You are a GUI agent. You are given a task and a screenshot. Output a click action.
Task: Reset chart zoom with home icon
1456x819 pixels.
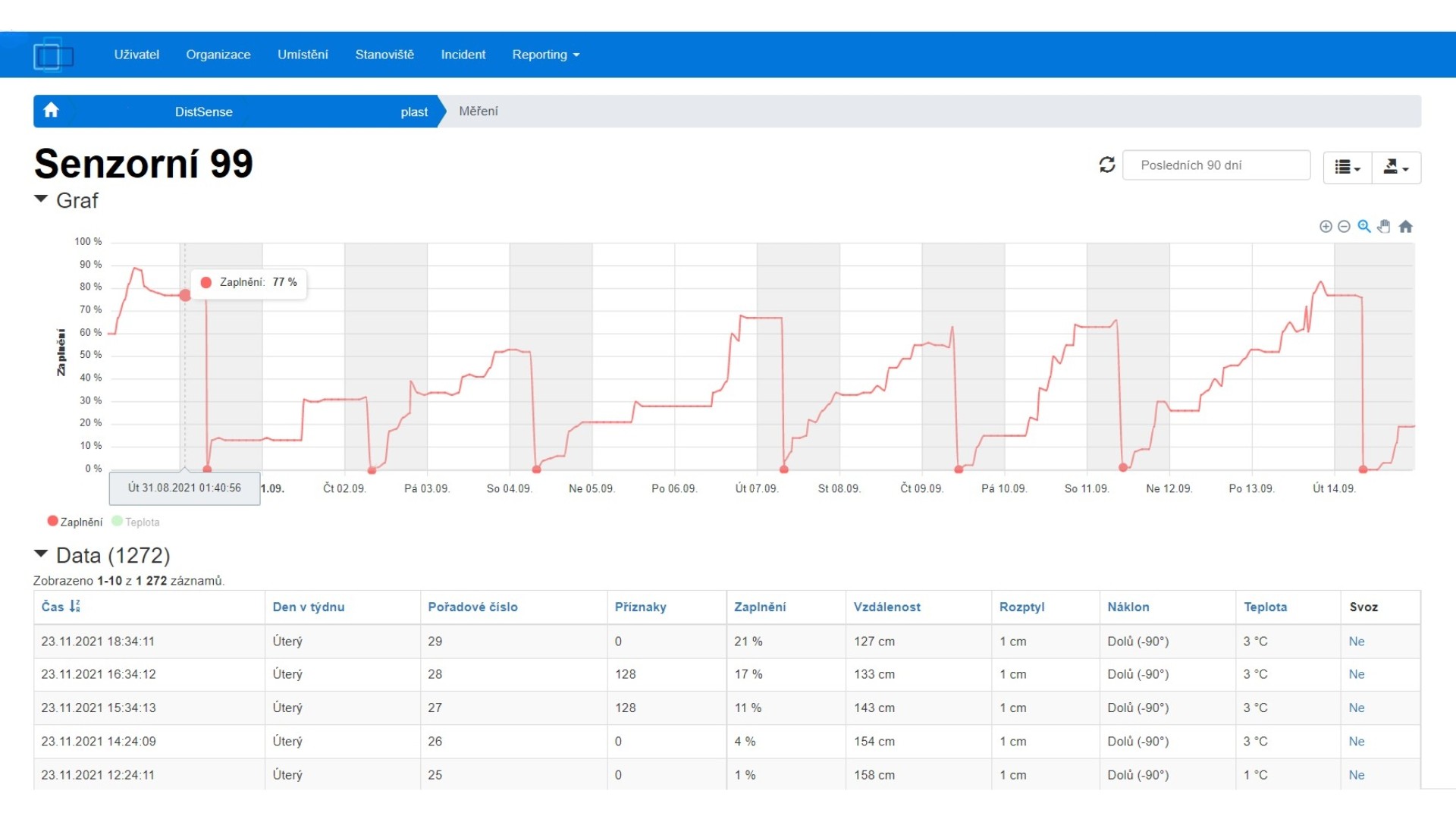click(x=1405, y=226)
